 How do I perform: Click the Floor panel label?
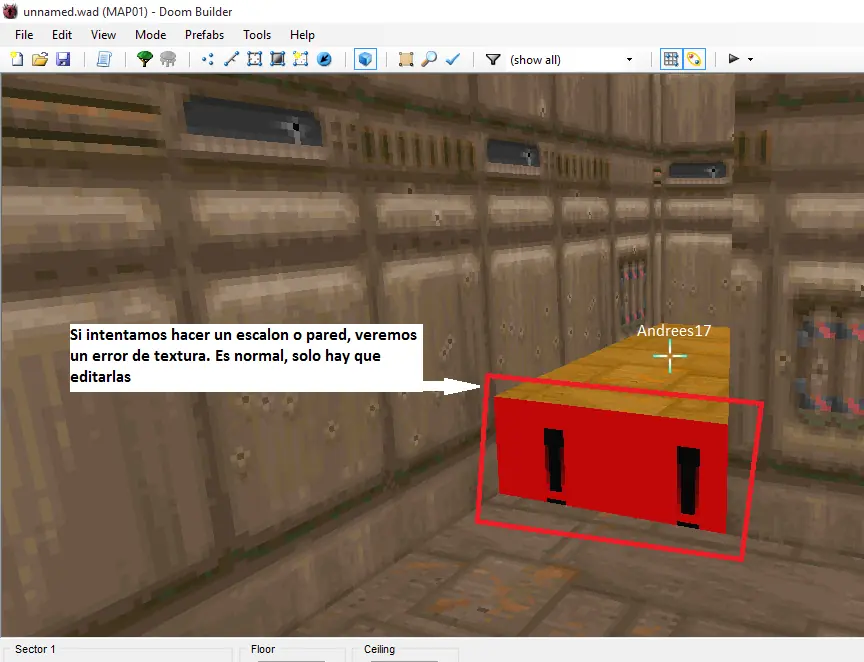(x=263, y=649)
